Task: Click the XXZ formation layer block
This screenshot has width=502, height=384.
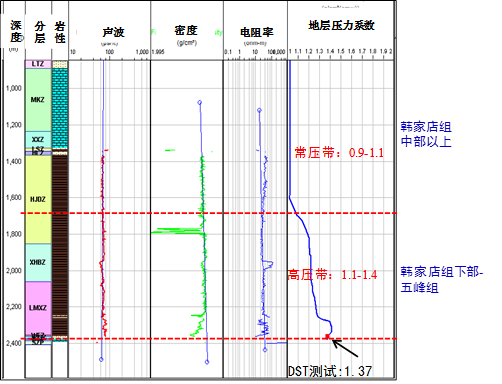Action: click(38, 139)
